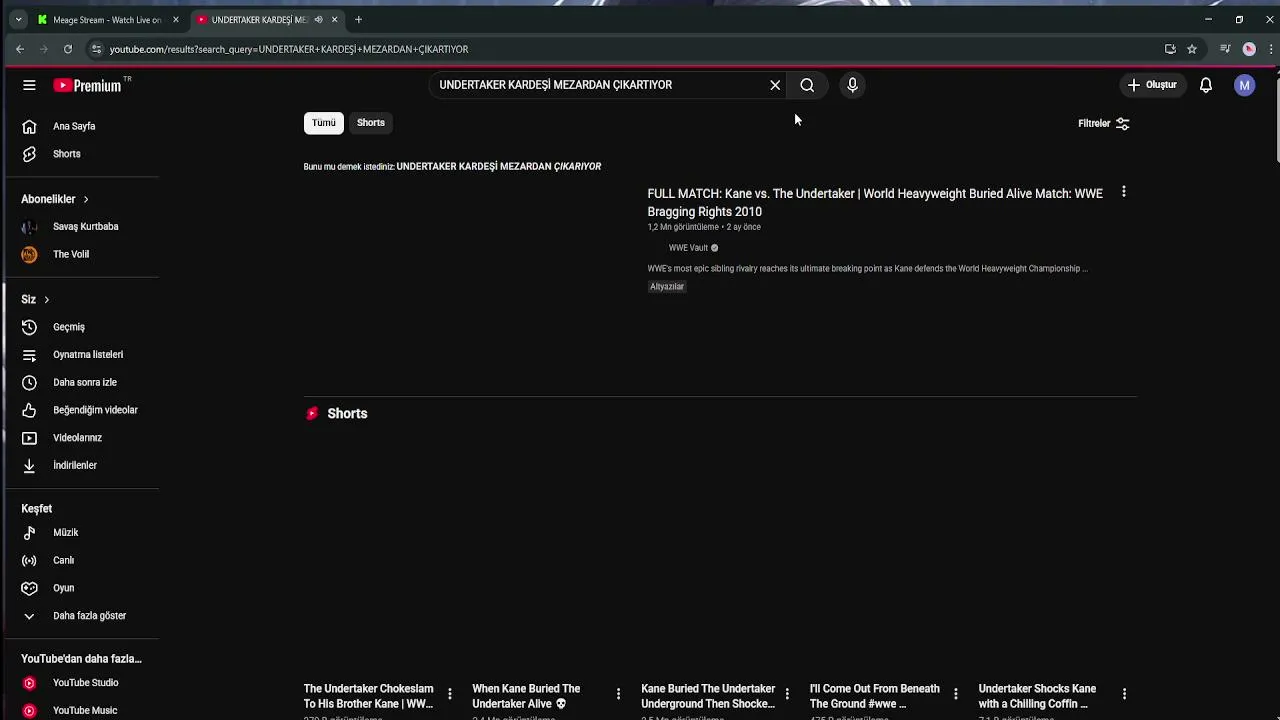
Task: Close the Meage Stream tab
Action: (x=175, y=20)
